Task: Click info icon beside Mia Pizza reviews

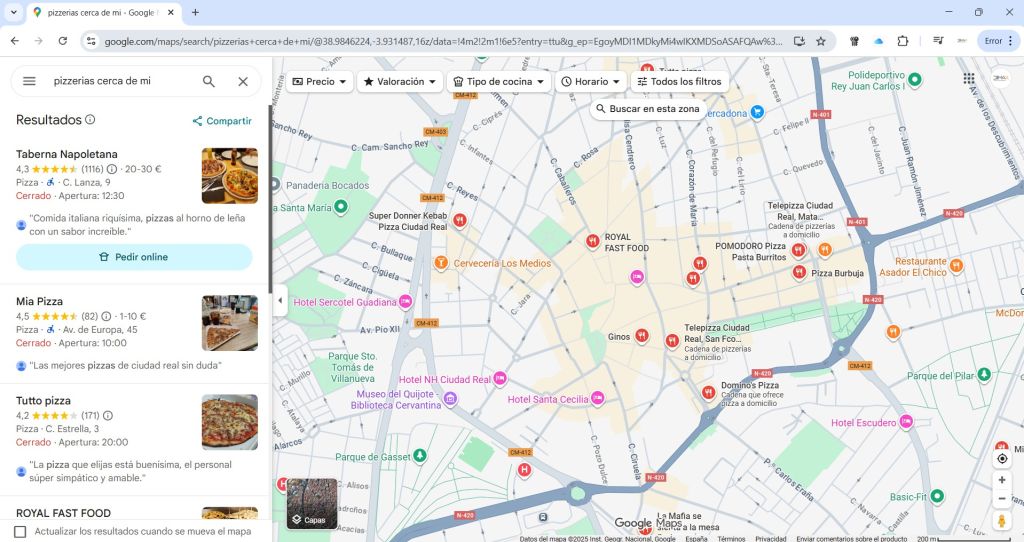Action: pyautogui.click(x=106, y=316)
